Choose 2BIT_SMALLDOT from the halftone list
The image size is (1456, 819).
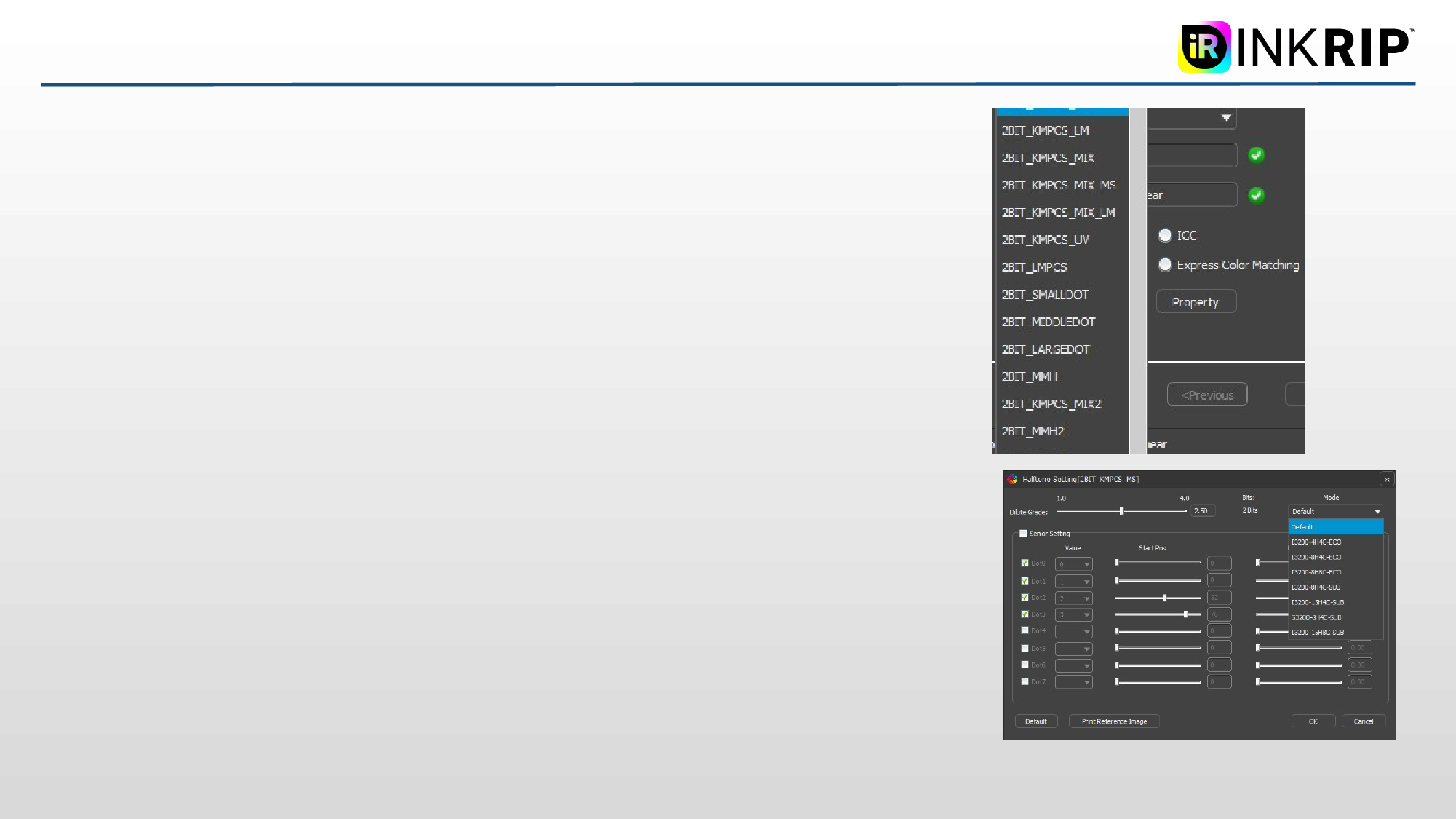[1045, 295]
